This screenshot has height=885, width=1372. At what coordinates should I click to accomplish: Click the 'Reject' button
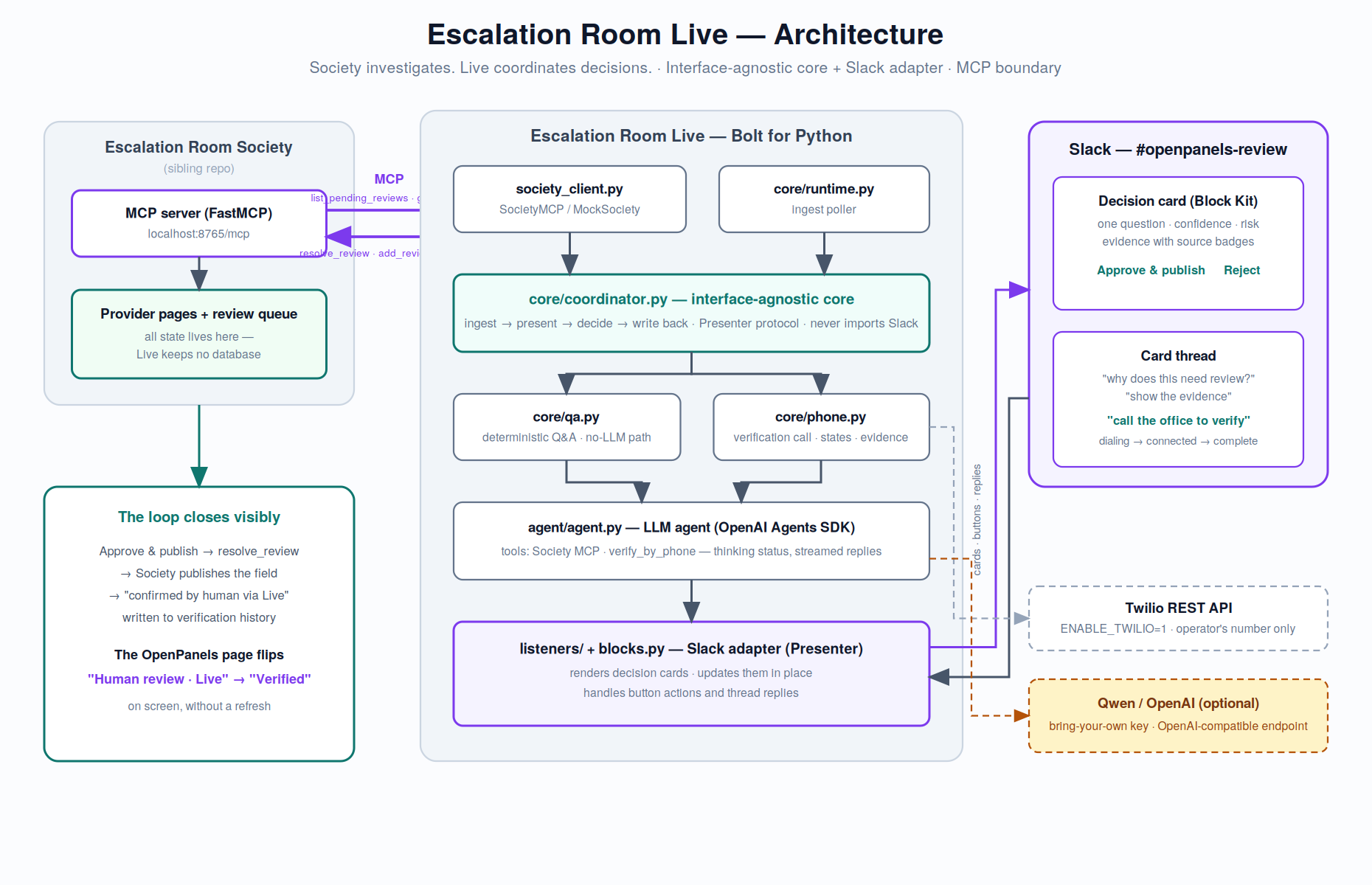[x=1241, y=270]
